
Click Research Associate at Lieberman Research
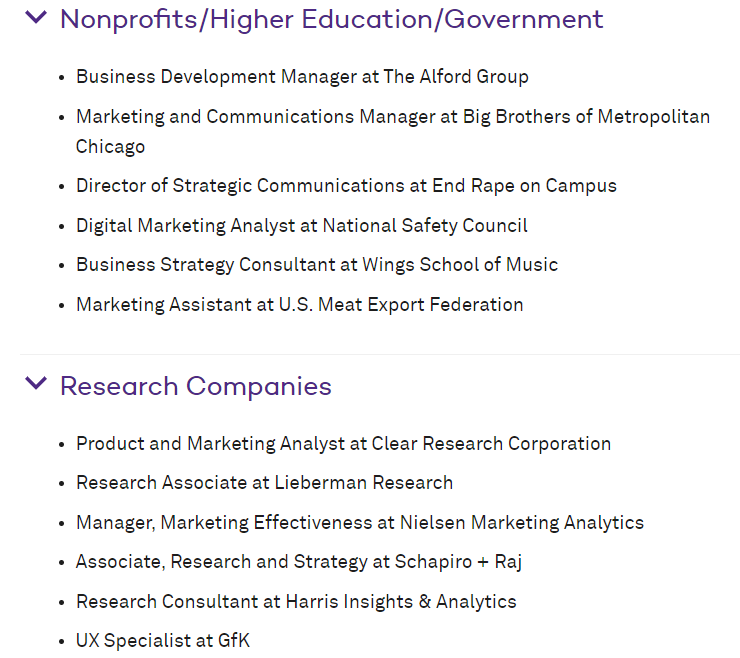pos(264,483)
